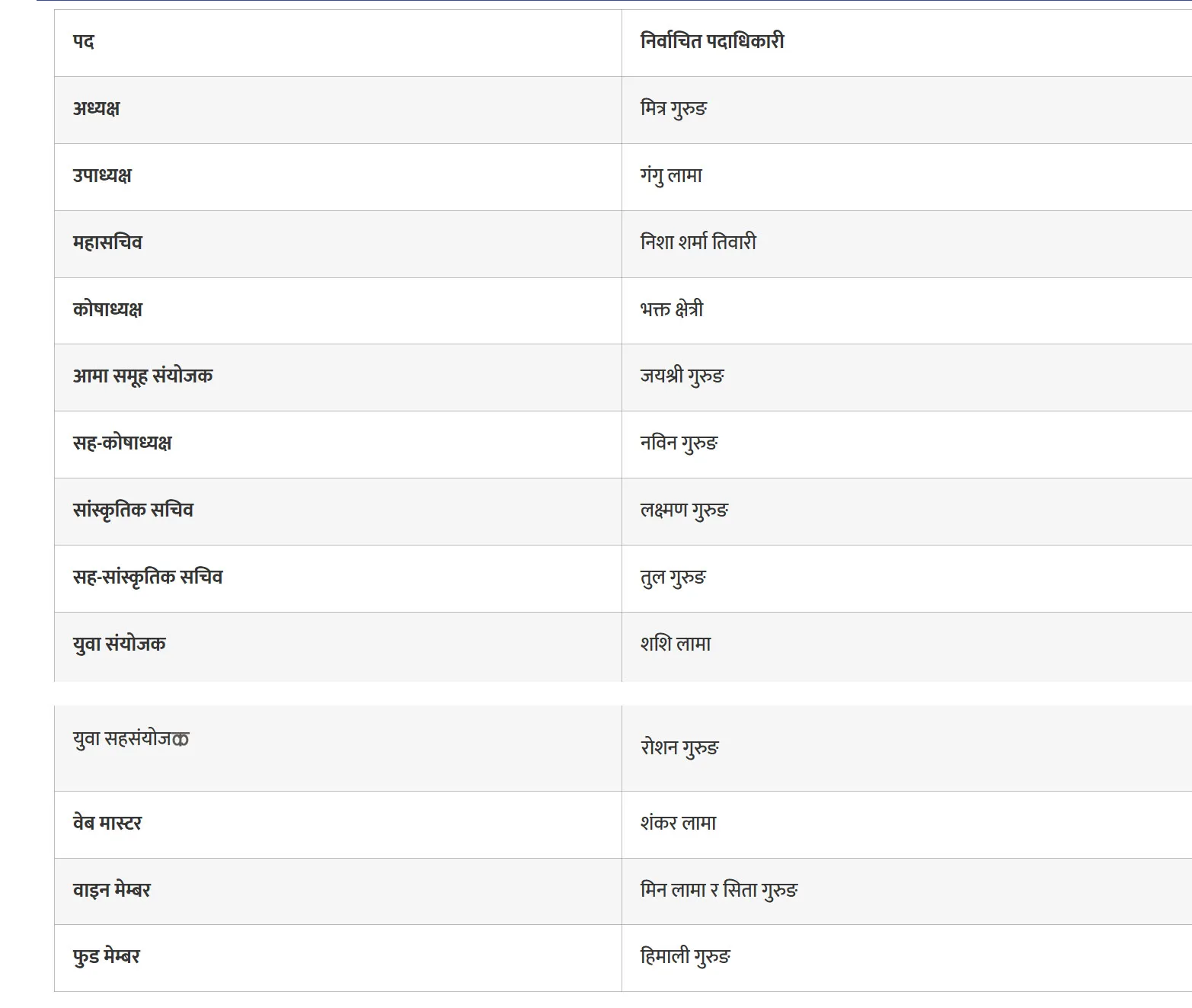Viewport: 1192px width, 1008px height.
Task: Click the निर्वाचित पदाधिकारी column header
Action: click(x=712, y=42)
